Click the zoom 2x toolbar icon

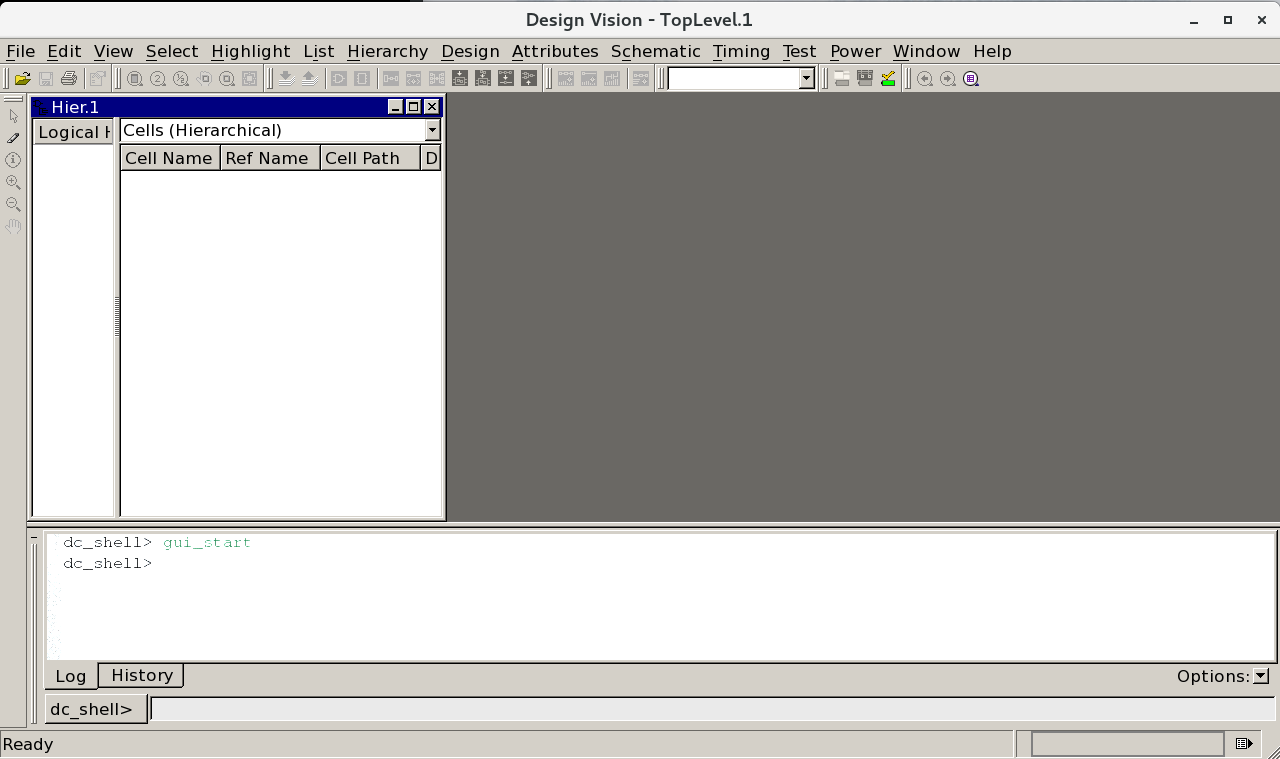[x=157, y=77]
